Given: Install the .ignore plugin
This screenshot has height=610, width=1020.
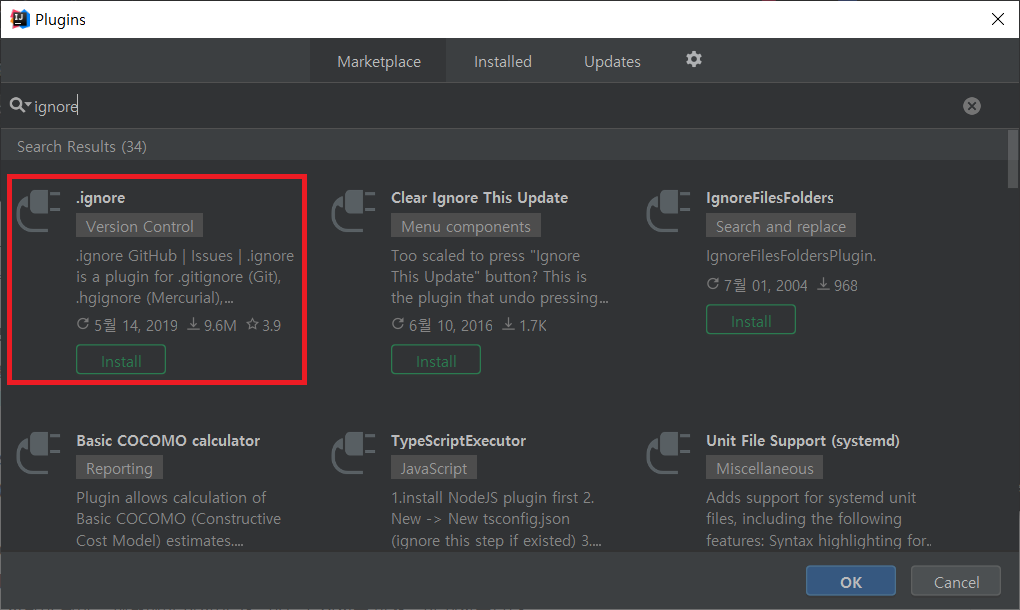Looking at the screenshot, I should (121, 360).
